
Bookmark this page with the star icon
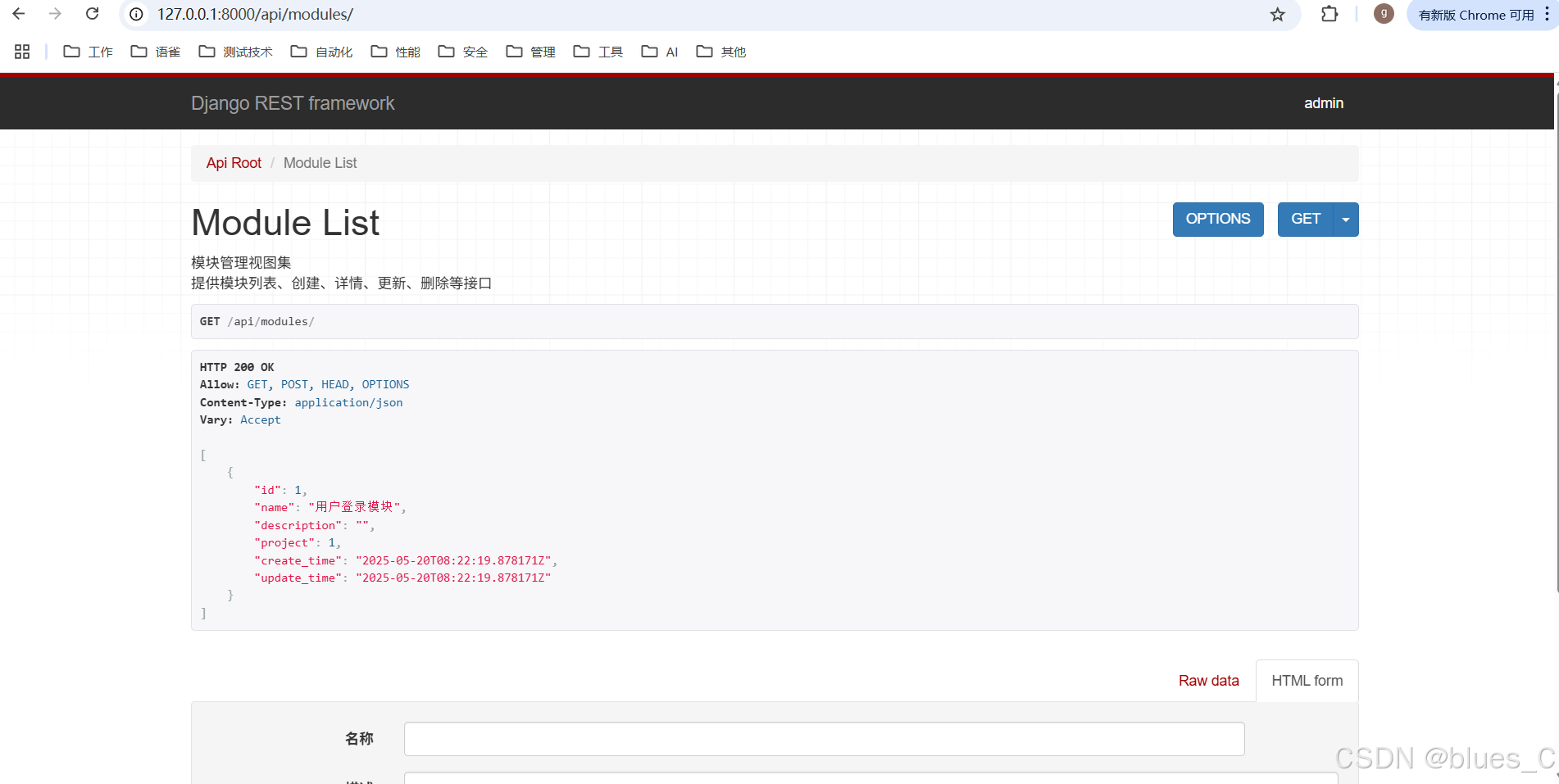(1277, 15)
